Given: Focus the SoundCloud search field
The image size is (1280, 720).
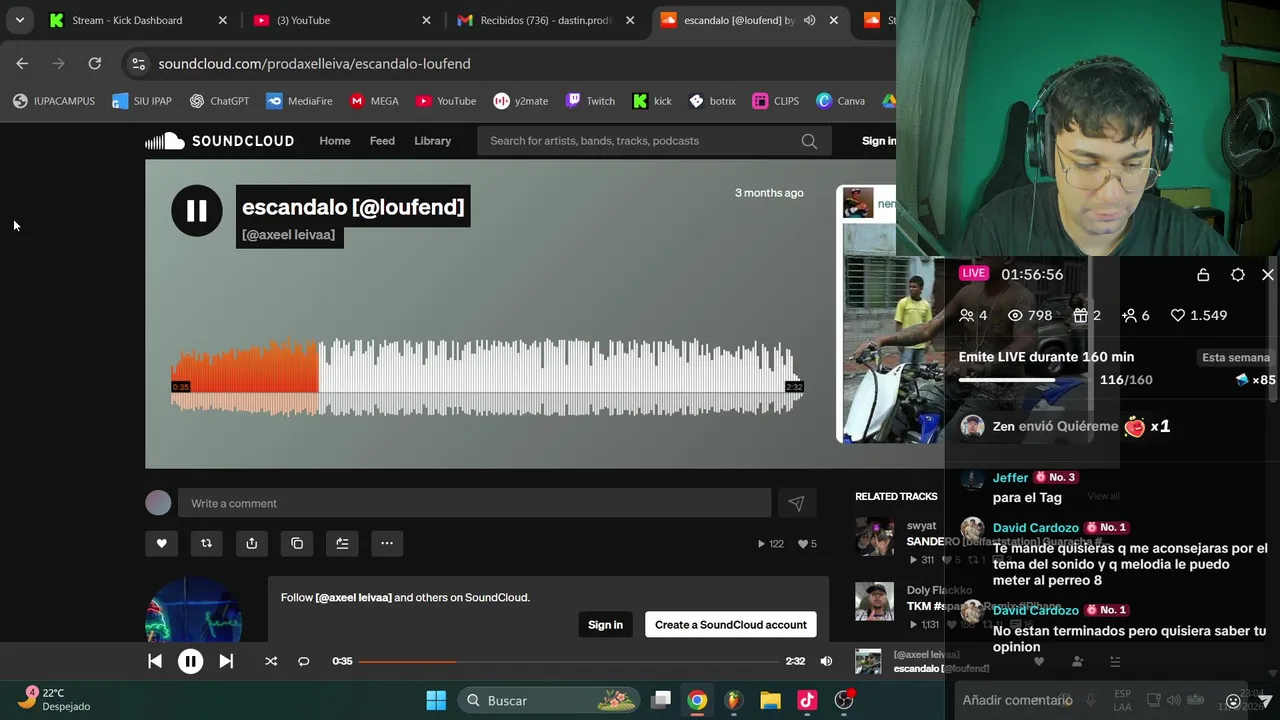Looking at the screenshot, I should click(x=640, y=141).
